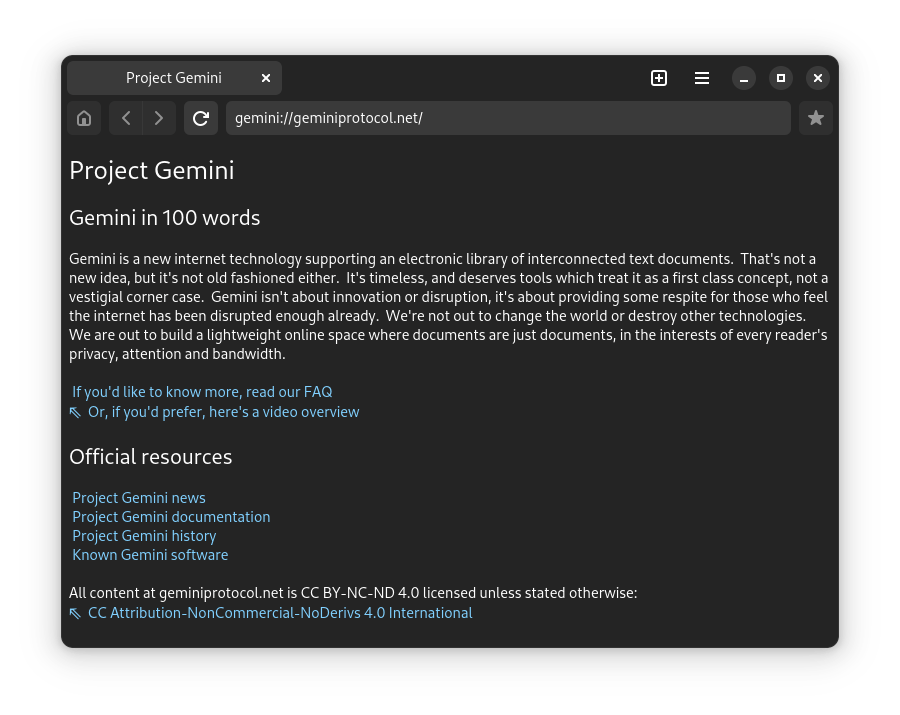Open the 'read our FAQ' link
Image resolution: width=900 pixels, height=715 pixels.
(x=202, y=392)
